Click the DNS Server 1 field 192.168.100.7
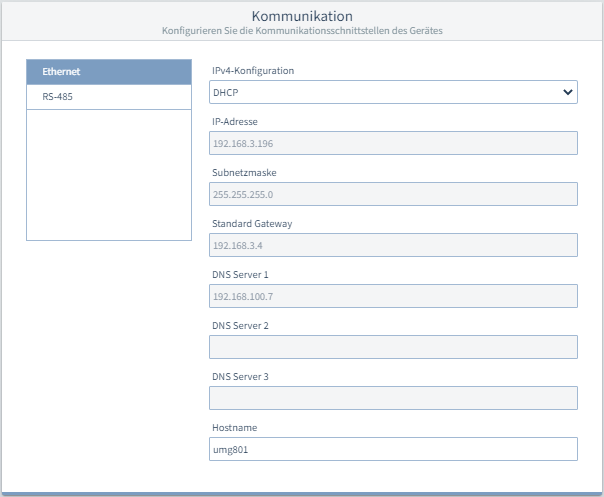604x497 pixels. pos(393,296)
